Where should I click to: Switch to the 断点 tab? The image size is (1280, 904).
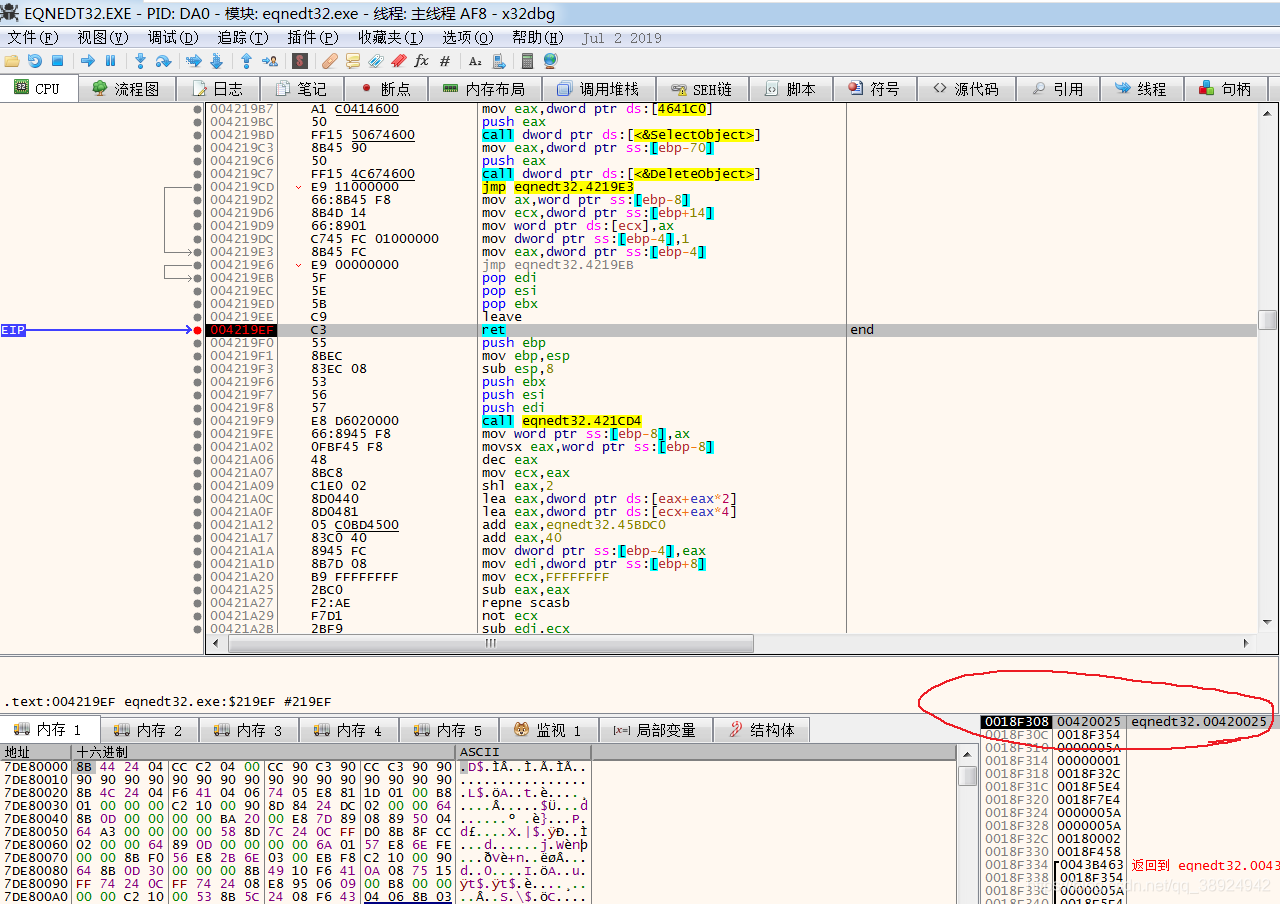click(x=385, y=89)
